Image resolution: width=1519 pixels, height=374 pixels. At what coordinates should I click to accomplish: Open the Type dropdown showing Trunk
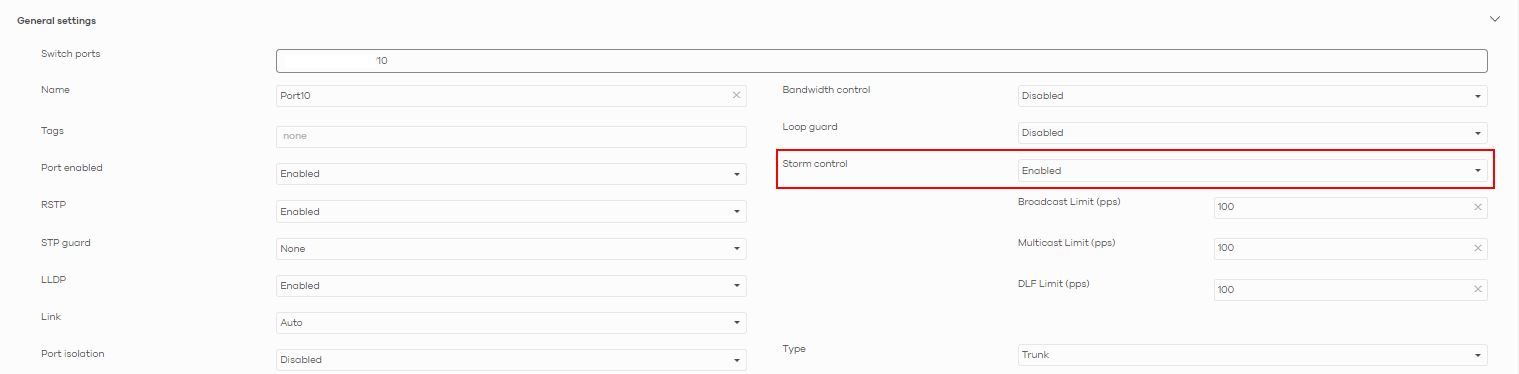tap(1252, 355)
